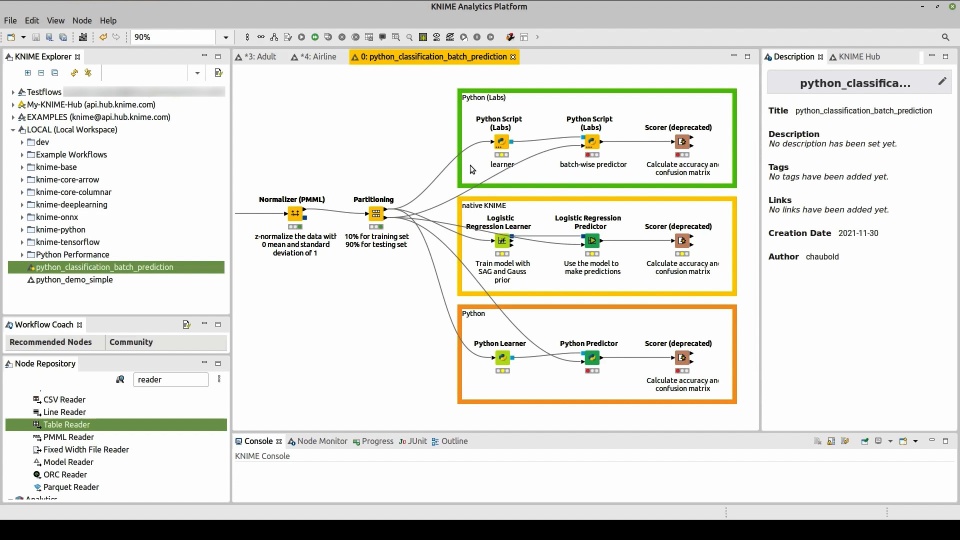Screen dimensions: 960x540
Task: Click the toolbar search magnifier icon at far right
Action: [x=945, y=37]
